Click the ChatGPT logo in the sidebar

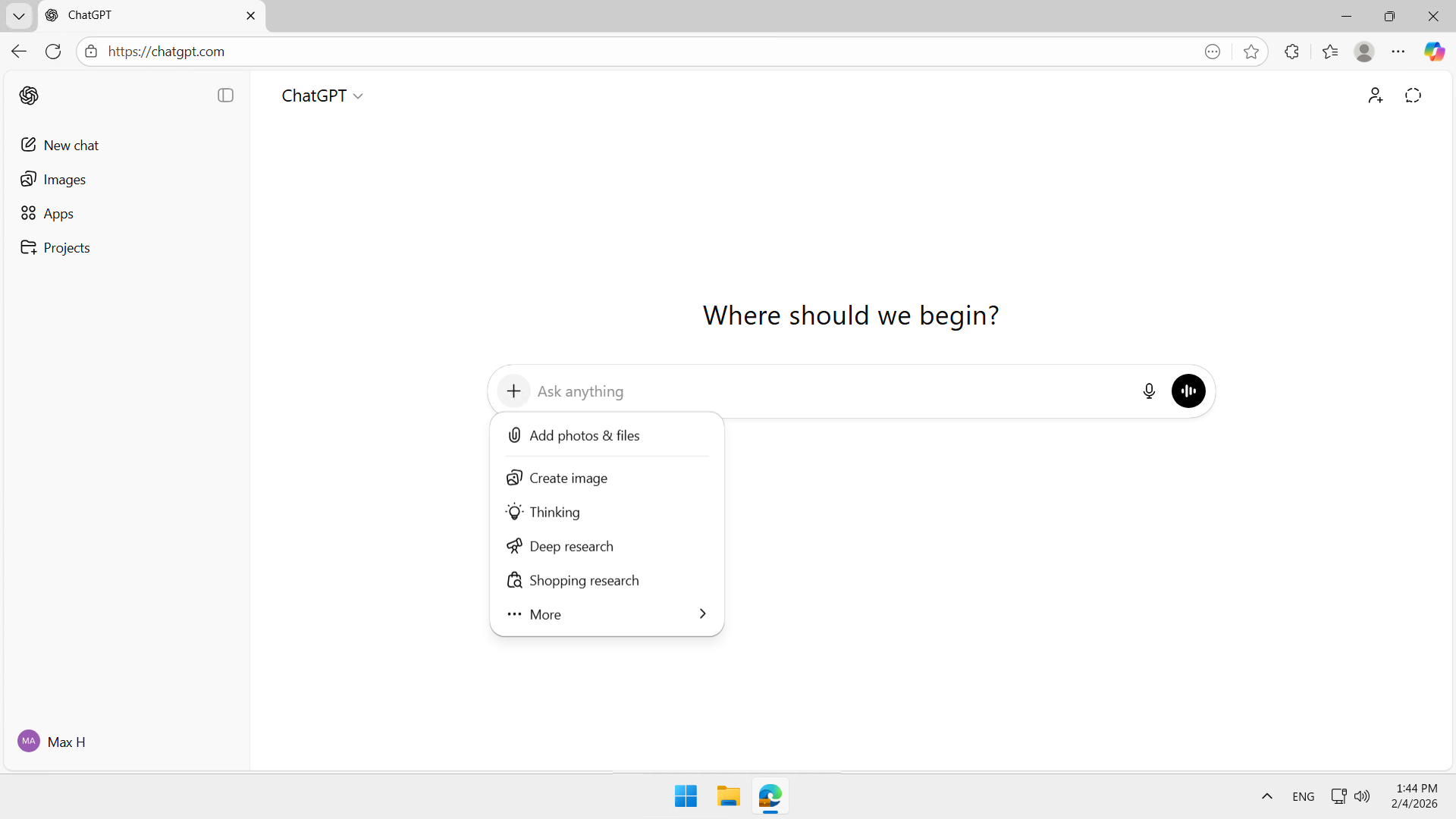pos(30,96)
